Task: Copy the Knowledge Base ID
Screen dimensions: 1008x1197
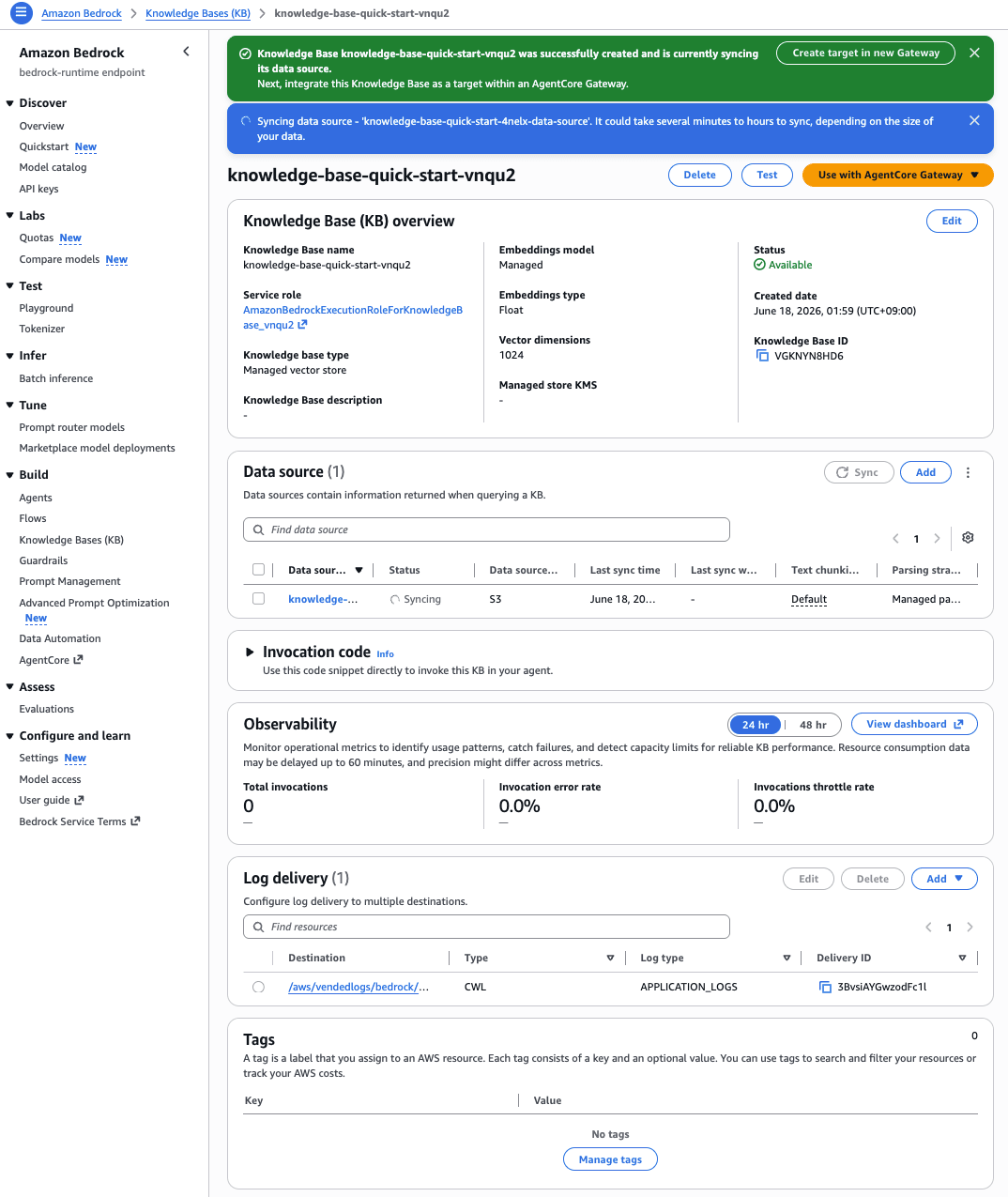Action: coord(762,356)
